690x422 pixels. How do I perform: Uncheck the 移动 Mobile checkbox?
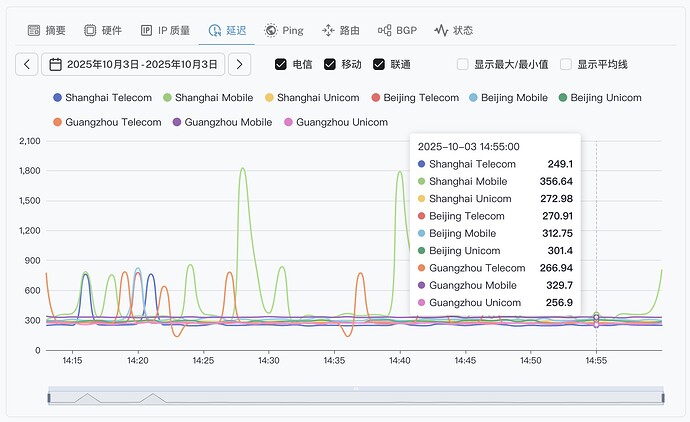pos(330,64)
